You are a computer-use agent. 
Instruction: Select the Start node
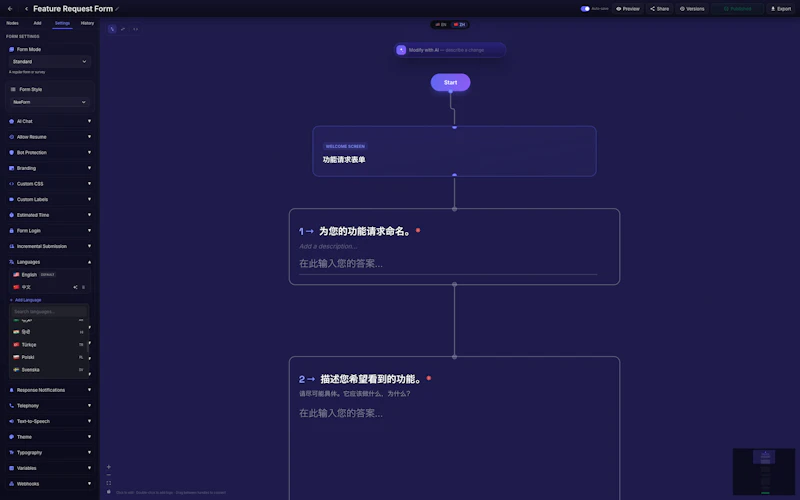click(x=451, y=82)
